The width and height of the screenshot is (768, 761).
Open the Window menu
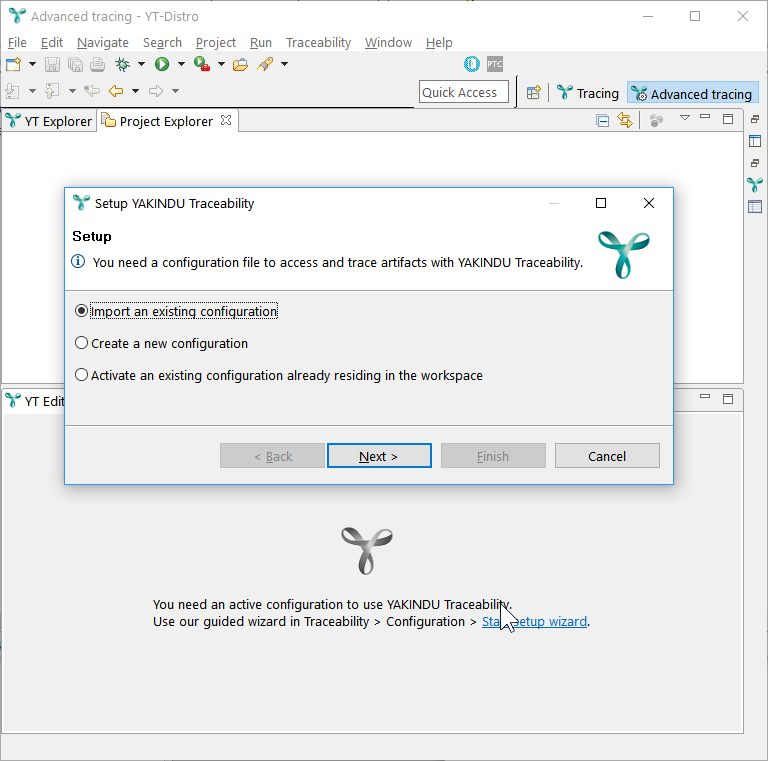pos(388,43)
